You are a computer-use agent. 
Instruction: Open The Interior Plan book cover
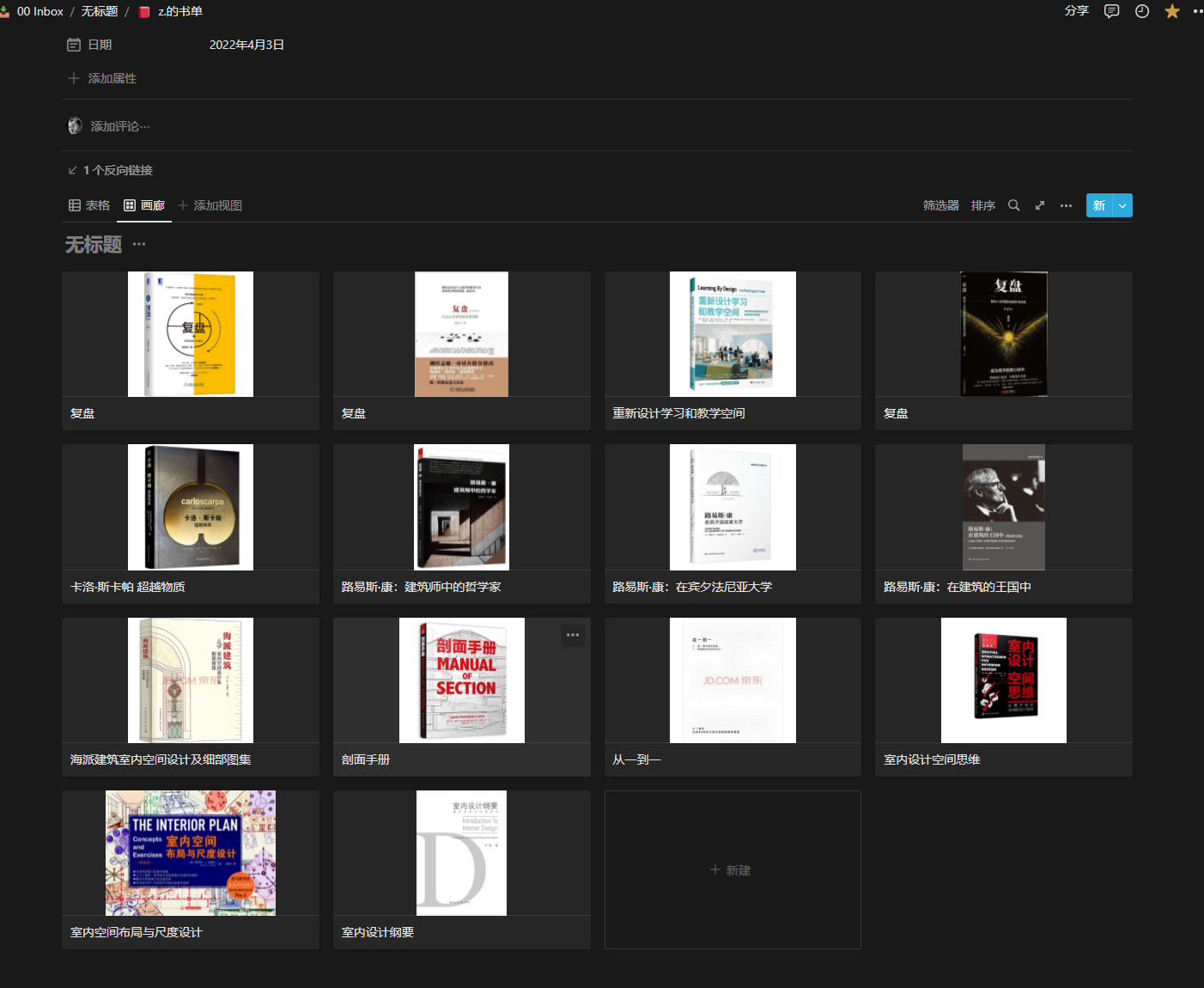(x=191, y=853)
